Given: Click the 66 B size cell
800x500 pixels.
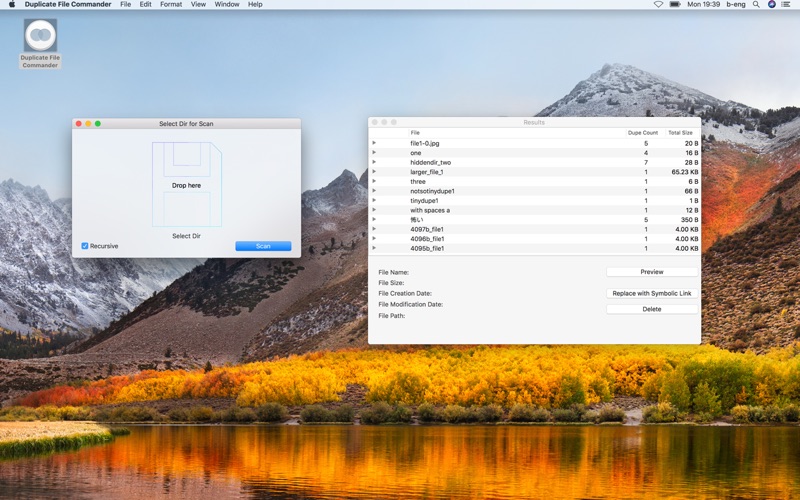Looking at the screenshot, I should coord(691,191).
